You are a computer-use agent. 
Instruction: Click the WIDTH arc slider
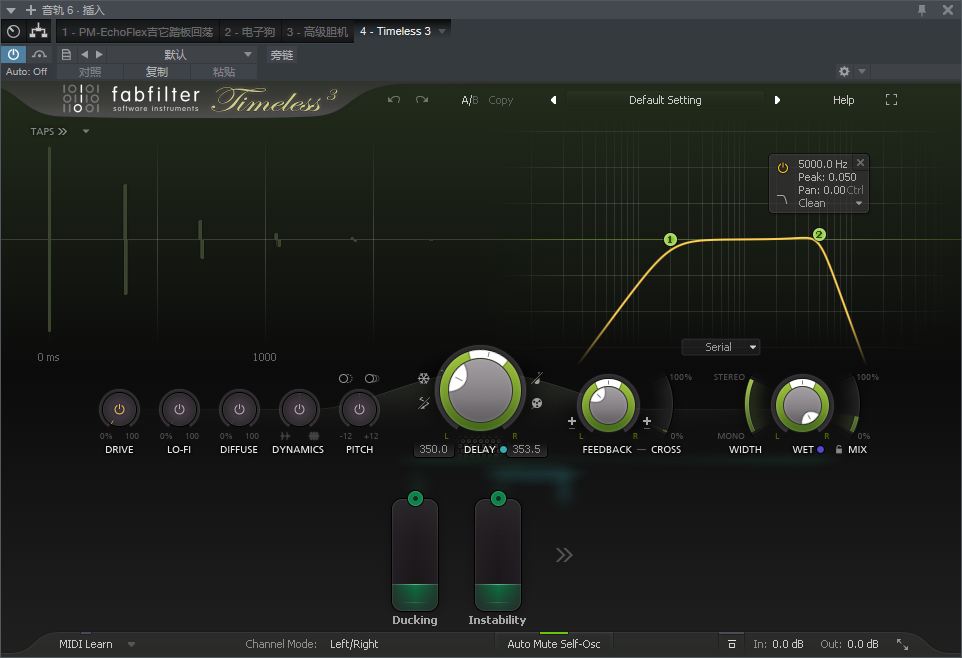(x=750, y=405)
